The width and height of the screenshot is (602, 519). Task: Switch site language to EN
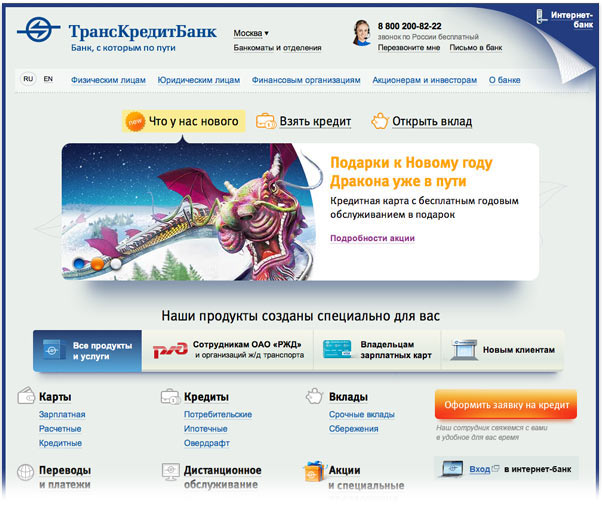pos(48,79)
